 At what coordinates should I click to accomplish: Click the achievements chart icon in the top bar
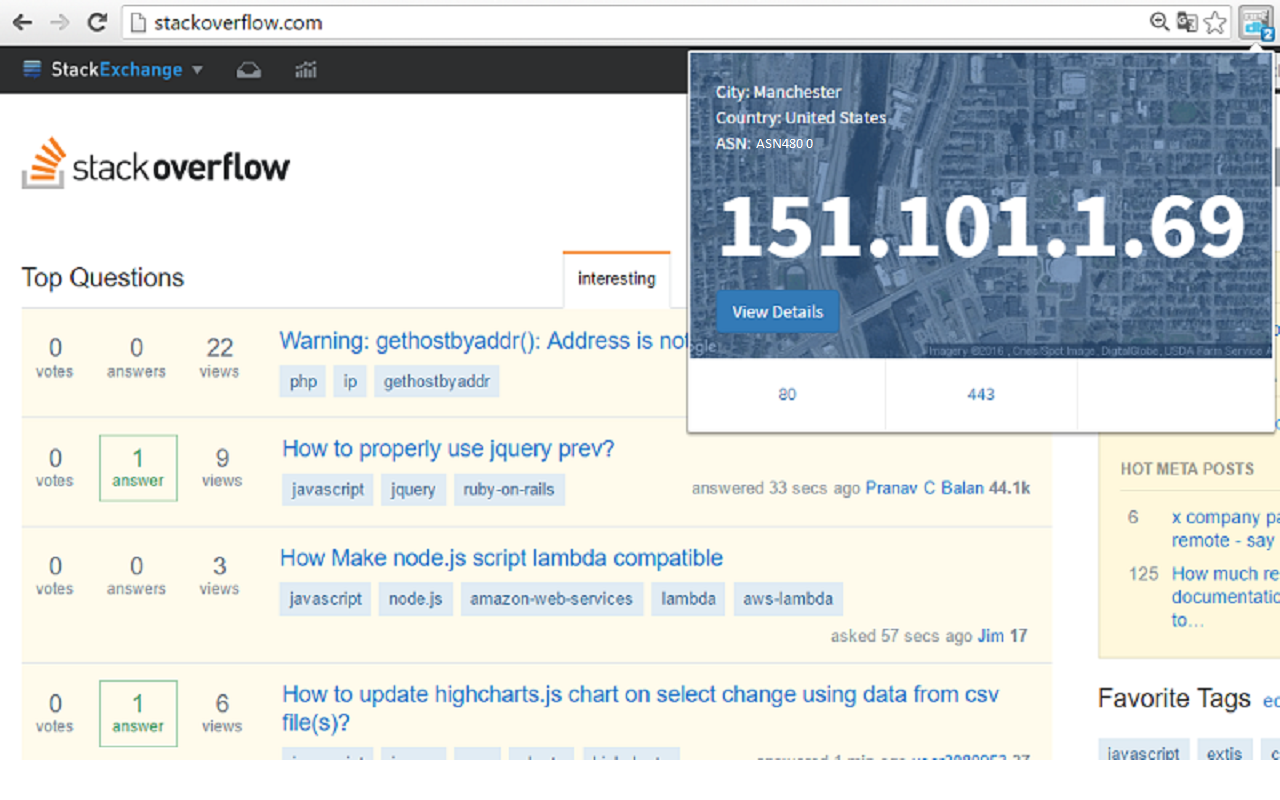[305, 69]
